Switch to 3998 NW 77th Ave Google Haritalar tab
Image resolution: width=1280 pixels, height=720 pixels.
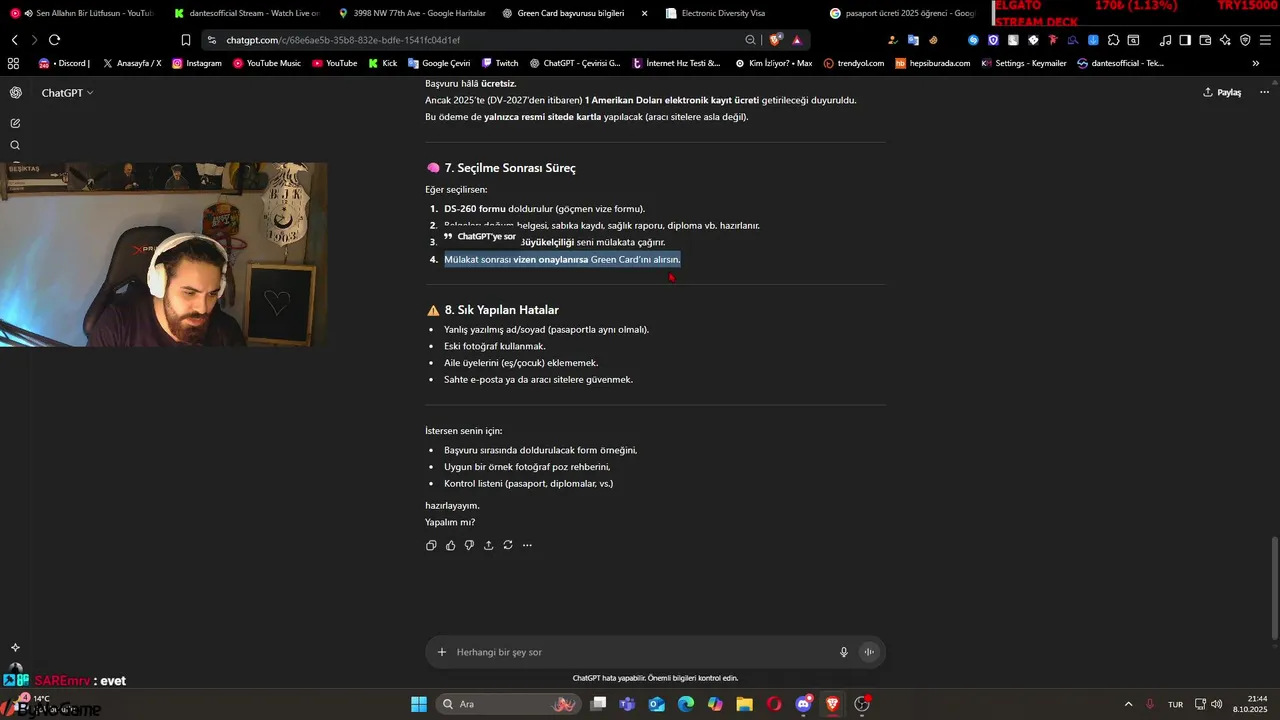pyautogui.click(x=410, y=13)
